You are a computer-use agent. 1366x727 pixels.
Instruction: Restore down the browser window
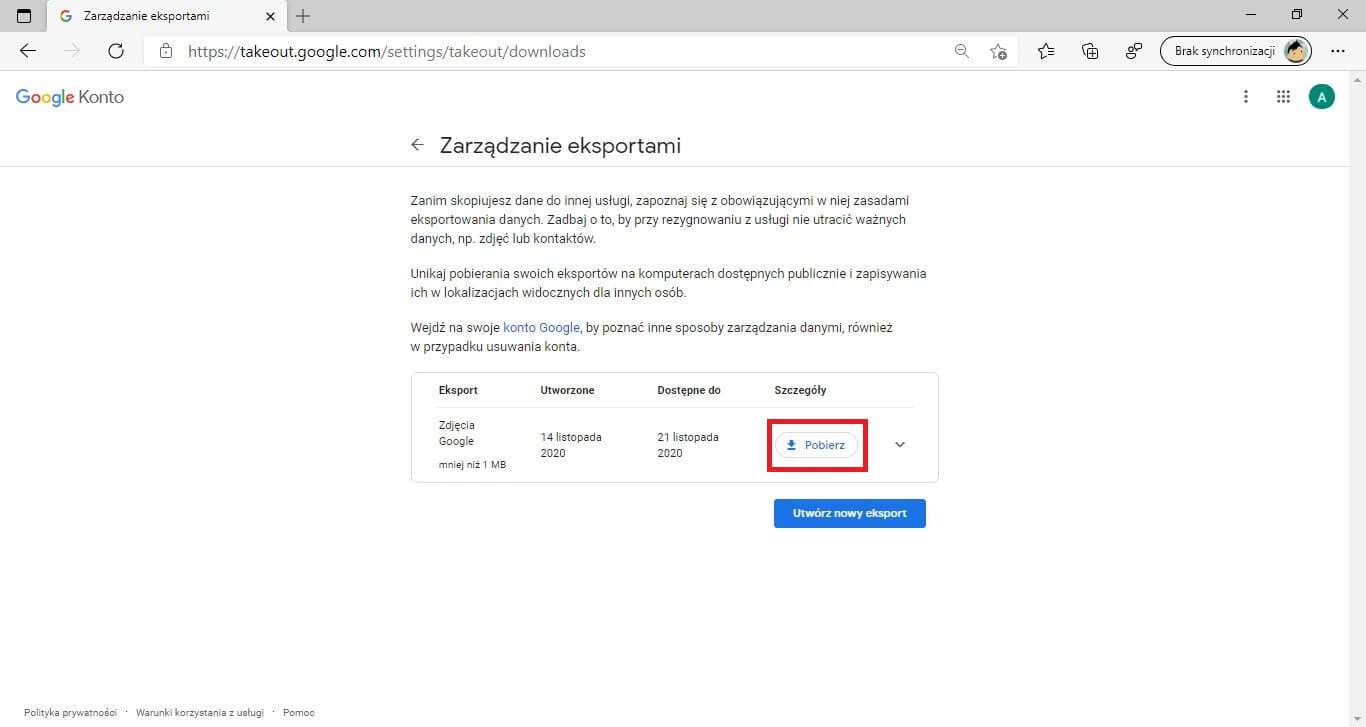click(1297, 15)
